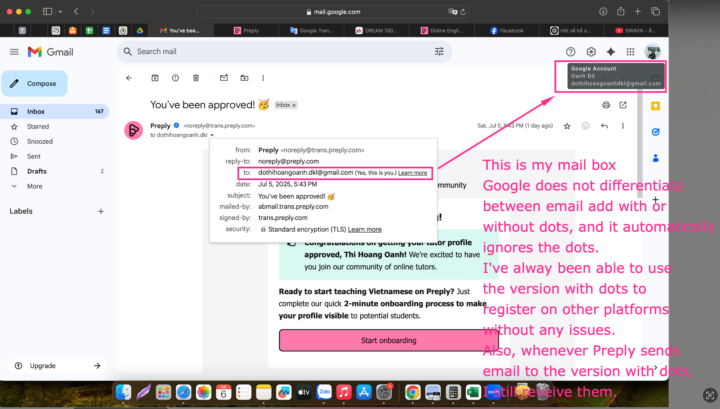
Task: Click the Upgrade button in sidebar
Action: click(57, 366)
